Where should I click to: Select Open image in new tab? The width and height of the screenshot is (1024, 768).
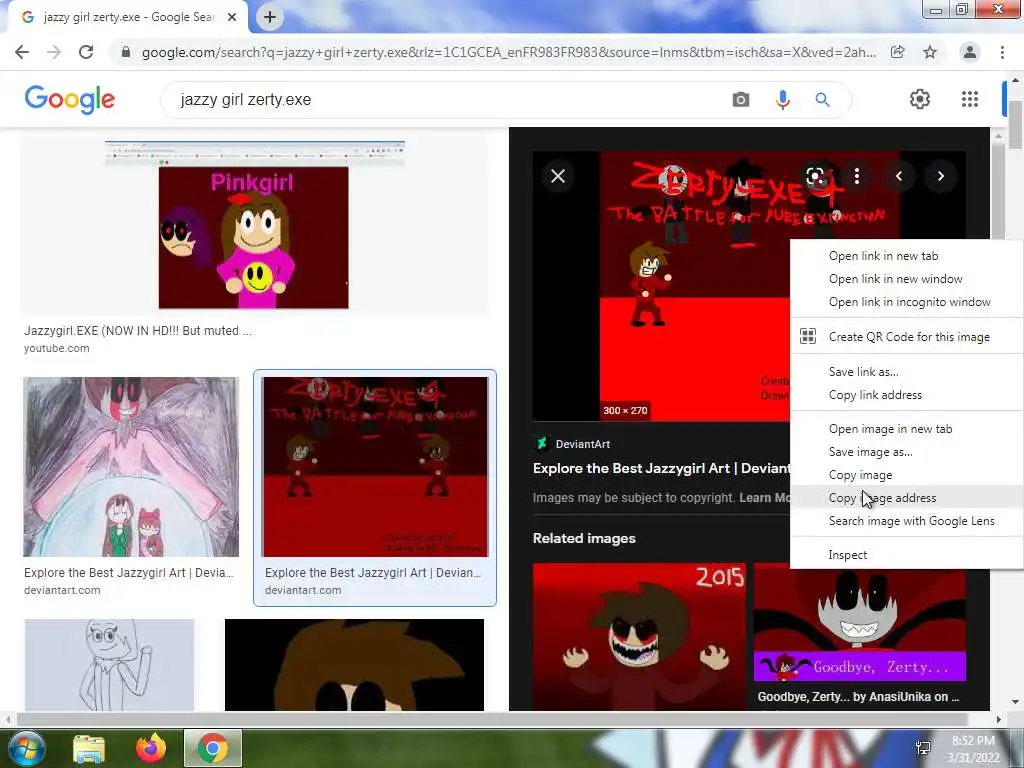[x=906, y=429]
